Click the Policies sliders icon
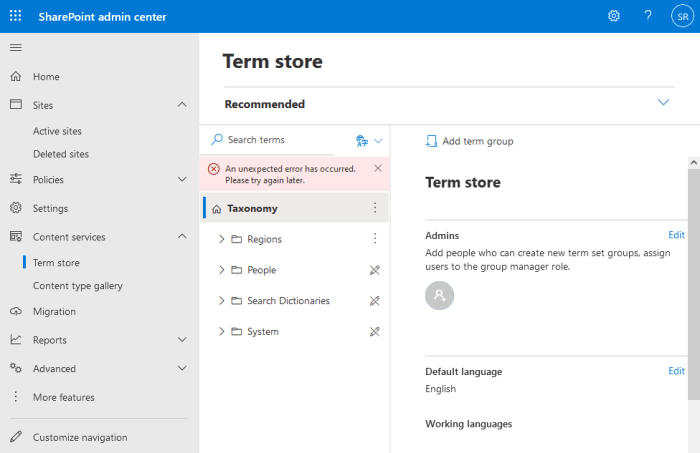 (16, 179)
